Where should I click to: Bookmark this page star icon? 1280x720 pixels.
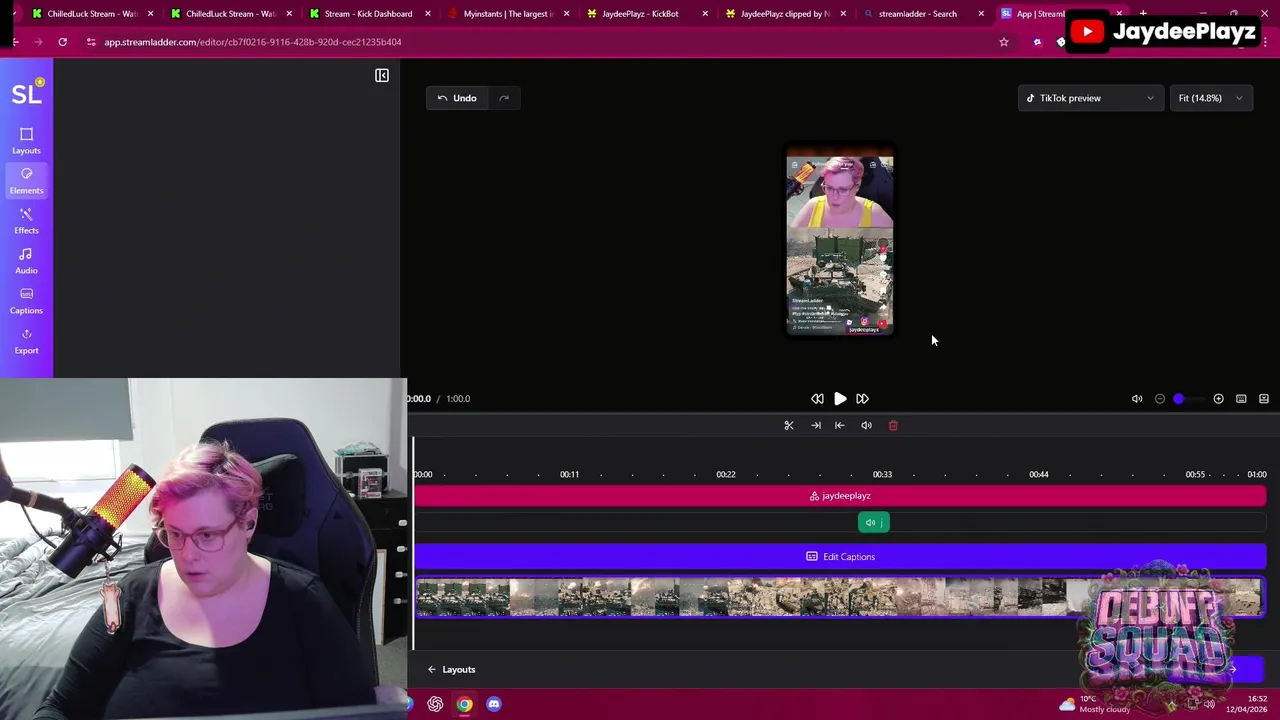[x=1004, y=42]
